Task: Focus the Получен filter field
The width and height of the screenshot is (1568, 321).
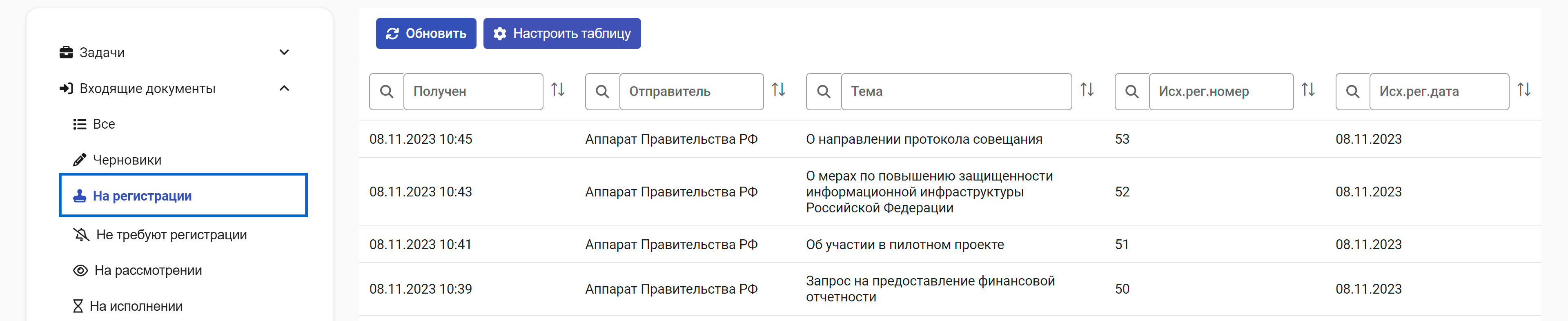Action: (x=474, y=91)
